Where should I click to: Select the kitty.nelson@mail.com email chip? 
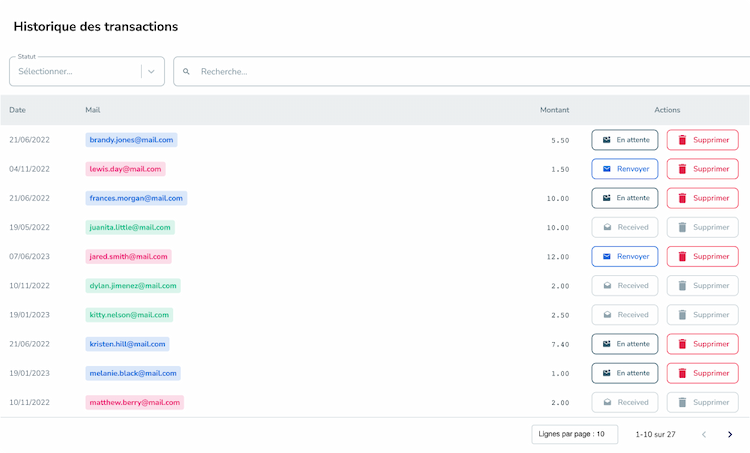pyautogui.click(x=129, y=315)
